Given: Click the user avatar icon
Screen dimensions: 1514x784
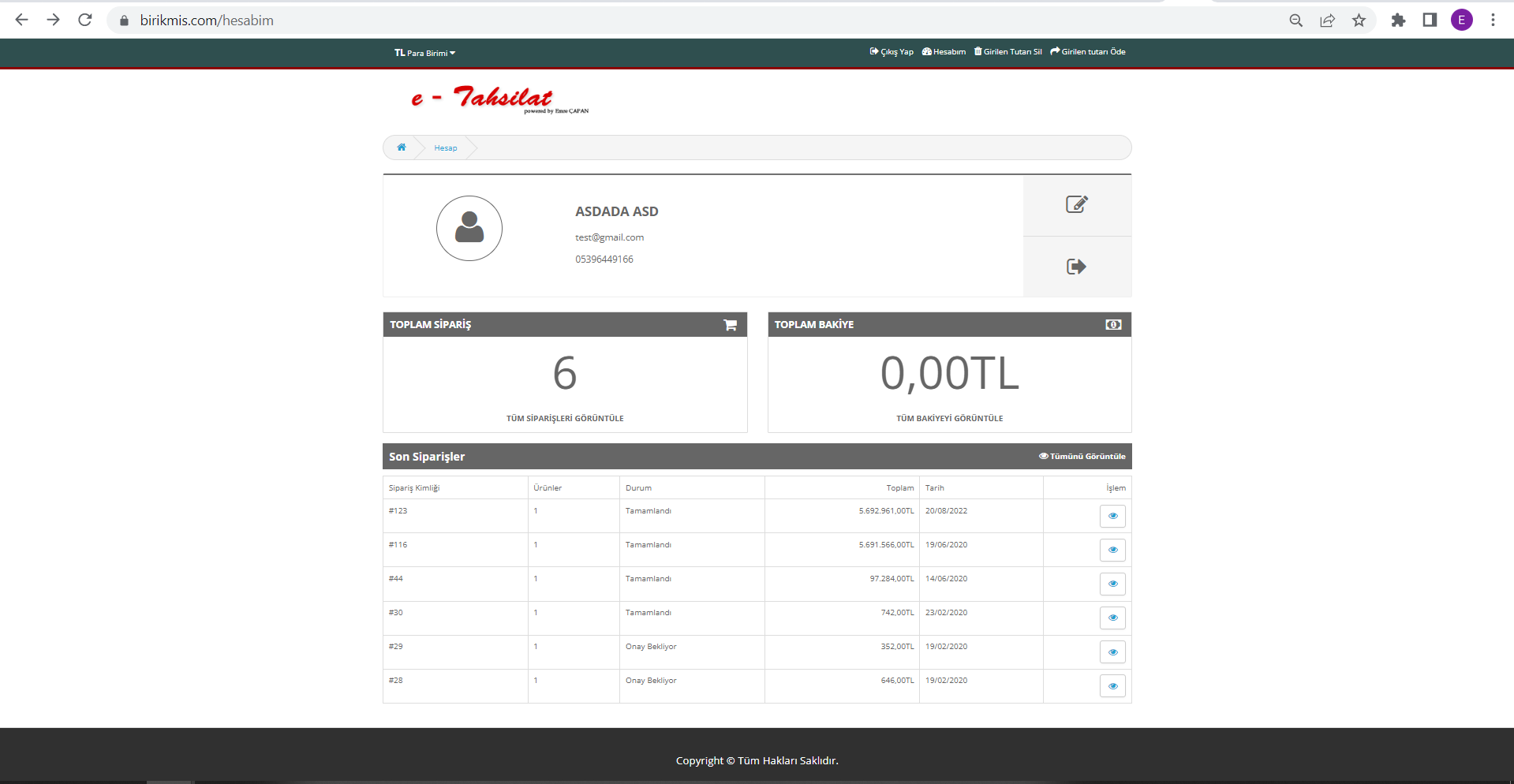Looking at the screenshot, I should click(469, 228).
